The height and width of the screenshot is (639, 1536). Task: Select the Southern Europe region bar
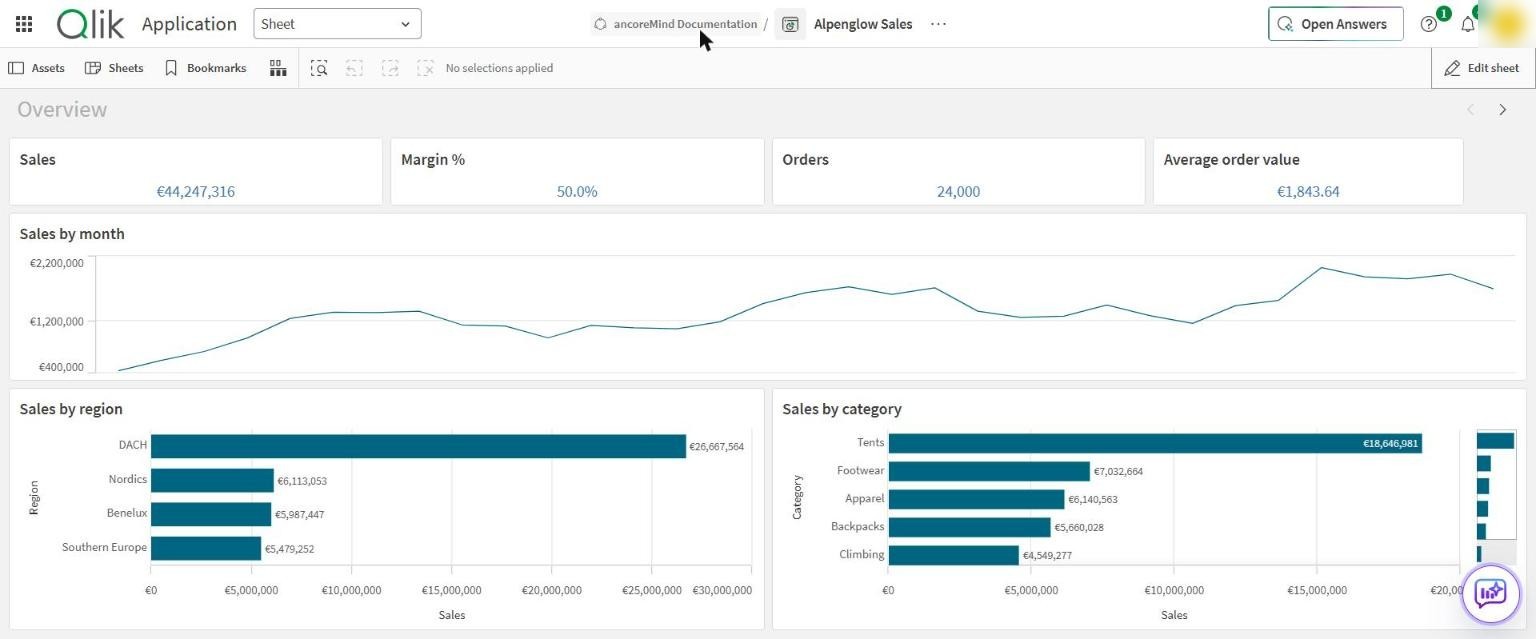click(206, 548)
